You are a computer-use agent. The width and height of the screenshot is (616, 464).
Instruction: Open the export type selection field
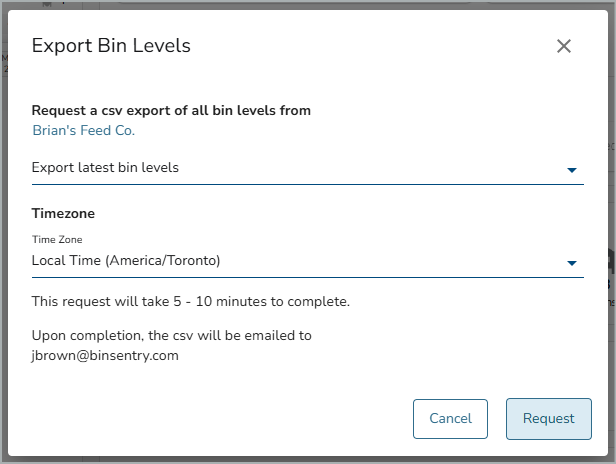(x=308, y=168)
